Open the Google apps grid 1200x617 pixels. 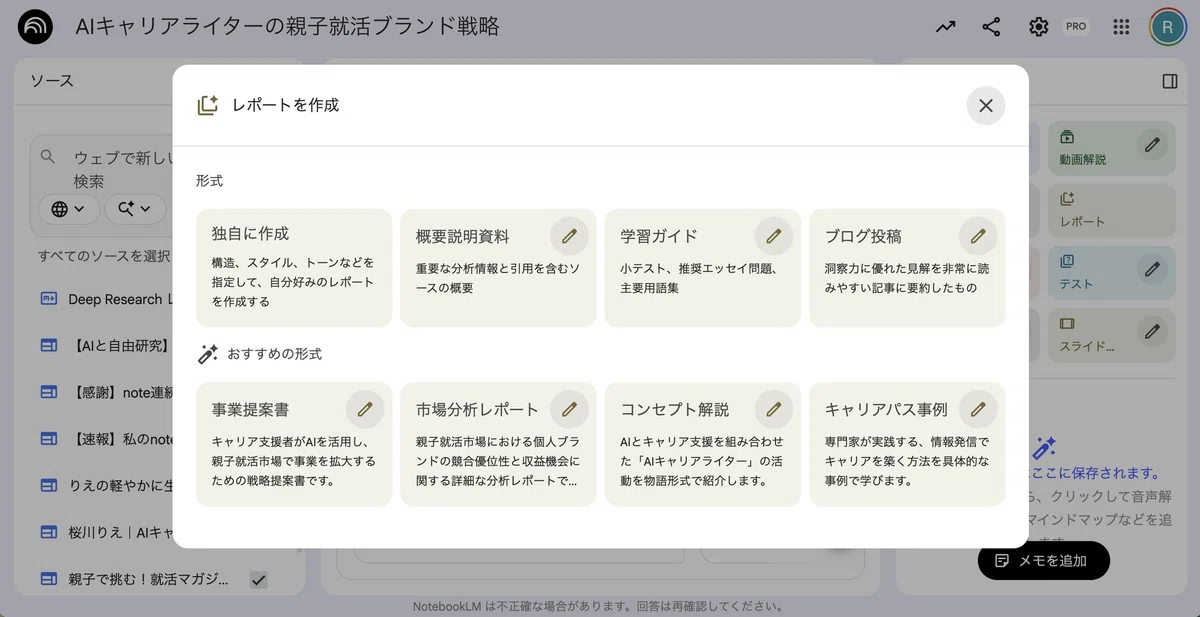pos(1122,27)
